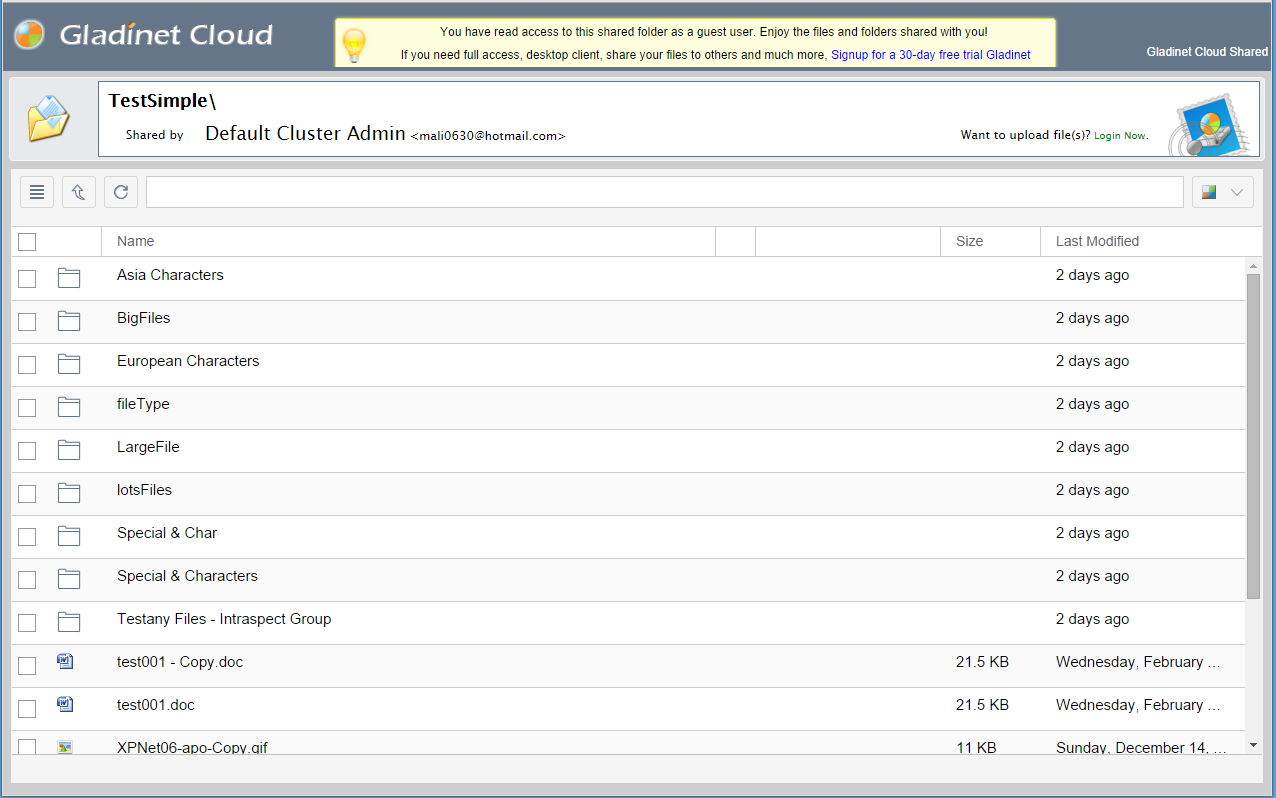Open the view mode dropdown
The height and width of the screenshot is (798, 1276).
pos(1223,192)
